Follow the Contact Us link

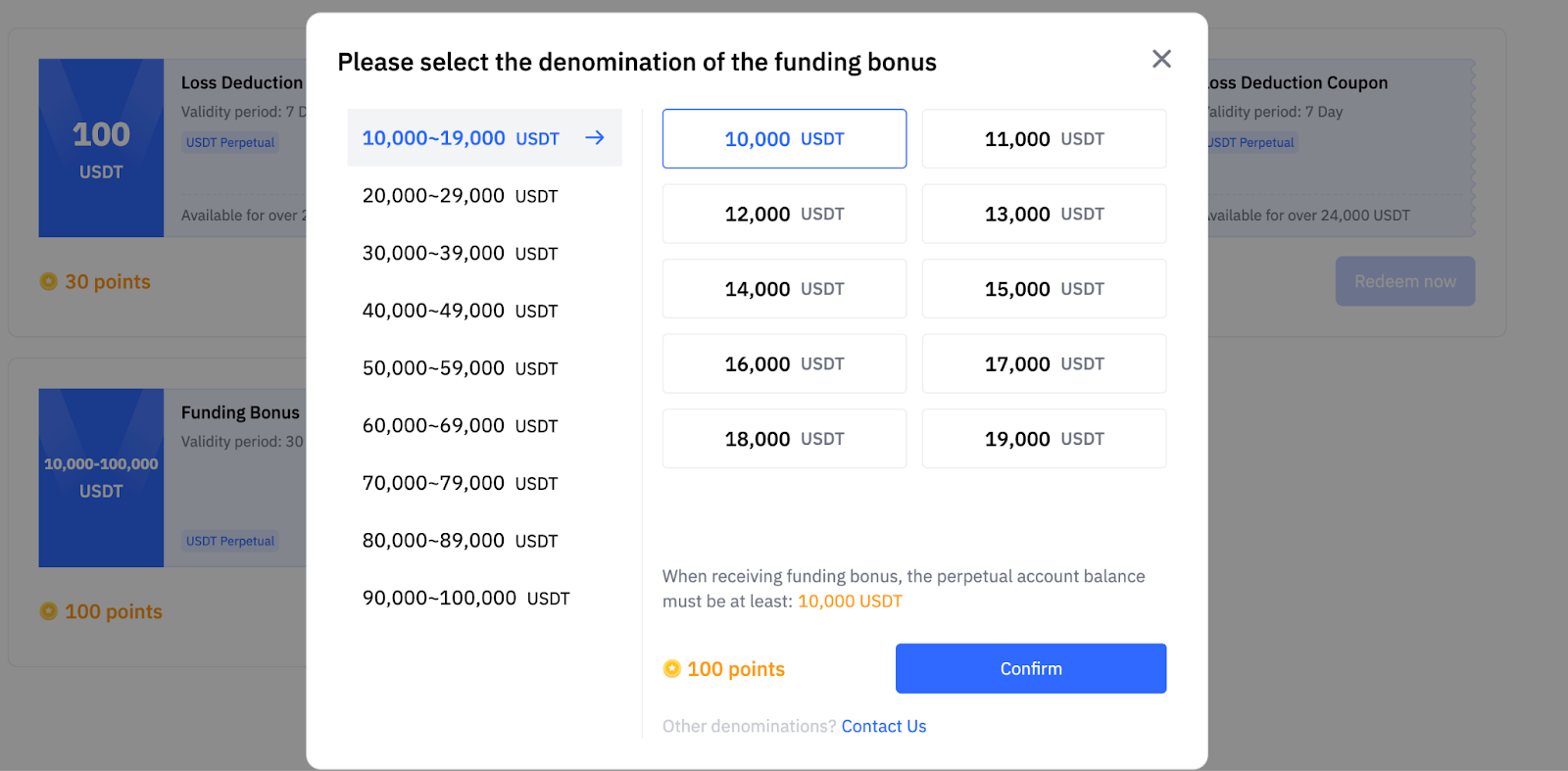[884, 727]
